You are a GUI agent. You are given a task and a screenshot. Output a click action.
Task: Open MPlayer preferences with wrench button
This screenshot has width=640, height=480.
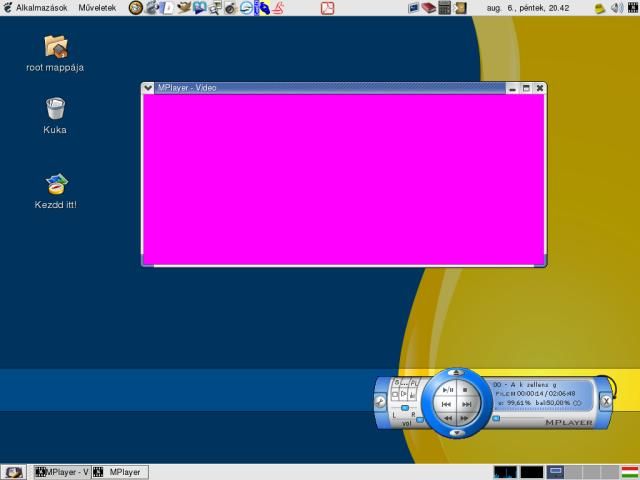click(380, 402)
